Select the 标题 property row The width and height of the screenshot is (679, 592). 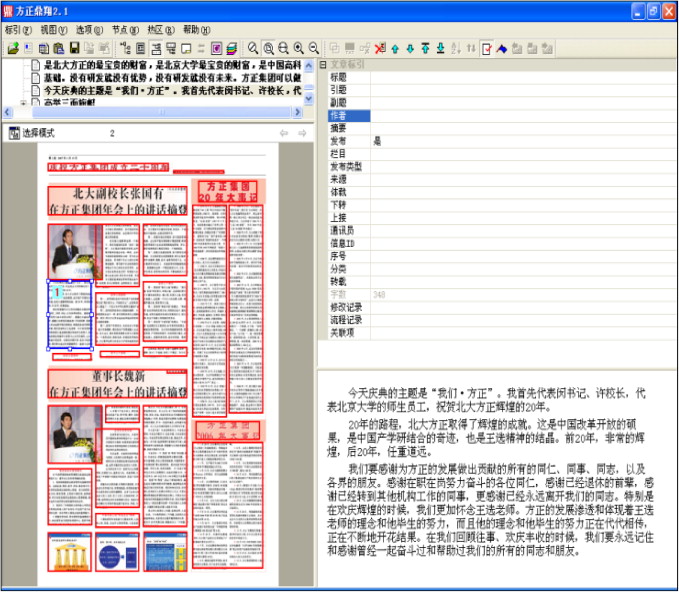tap(501, 77)
